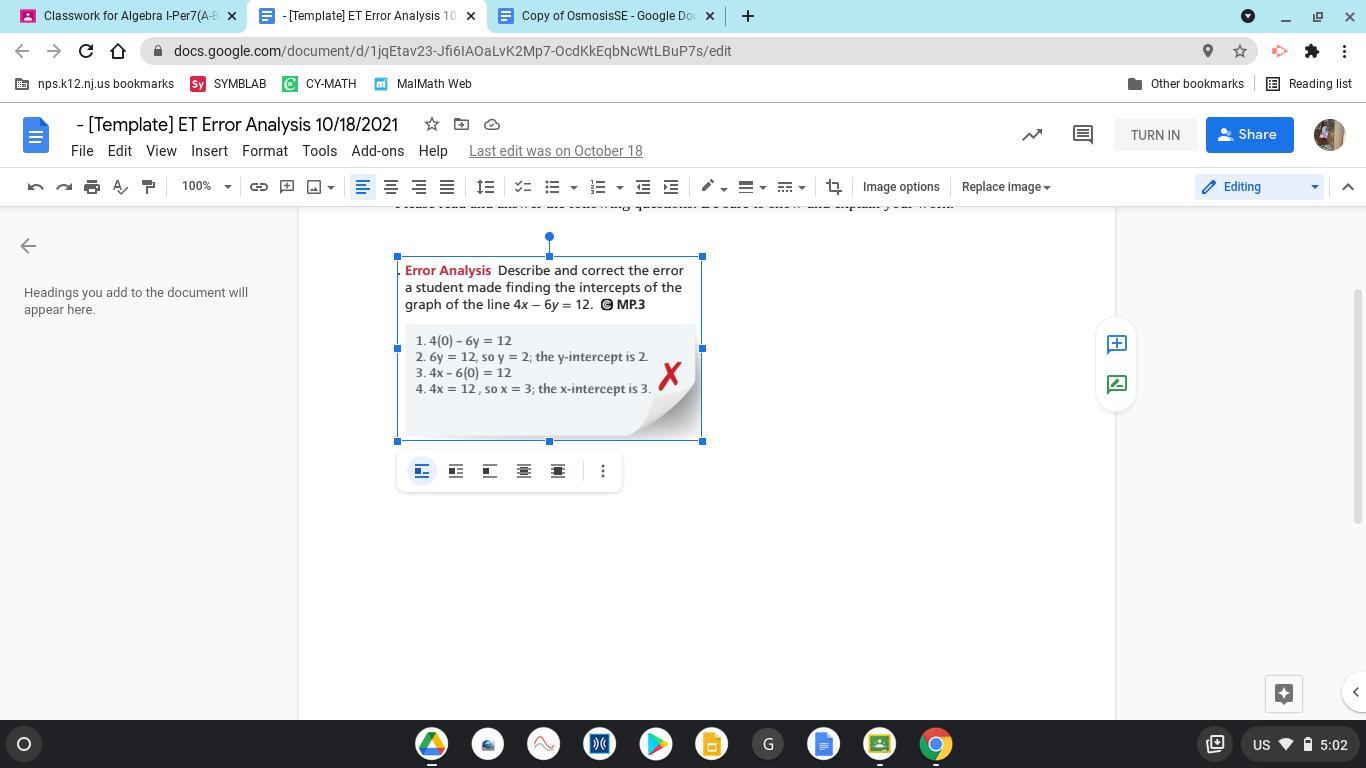This screenshot has height=768, width=1366.
Task: Open the MalMath Web bookmark
Action: [x=422, y=84]
